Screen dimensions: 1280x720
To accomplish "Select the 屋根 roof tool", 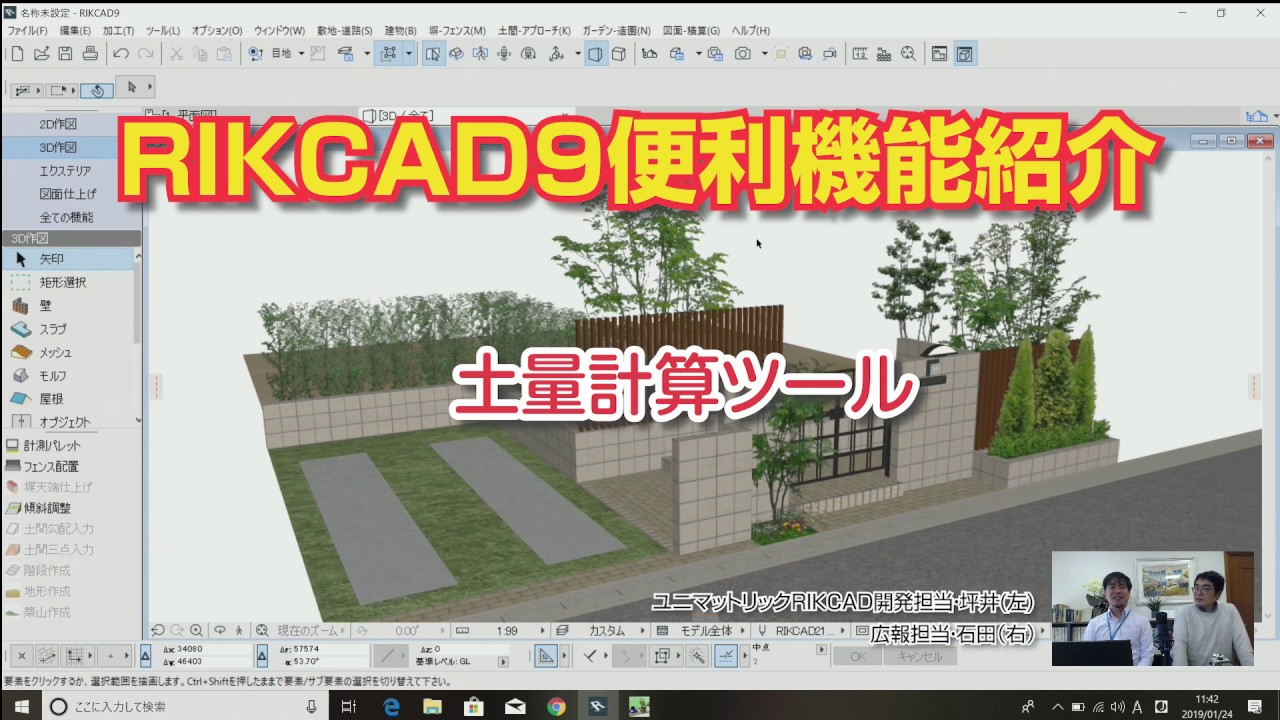I will pos(69,398).
